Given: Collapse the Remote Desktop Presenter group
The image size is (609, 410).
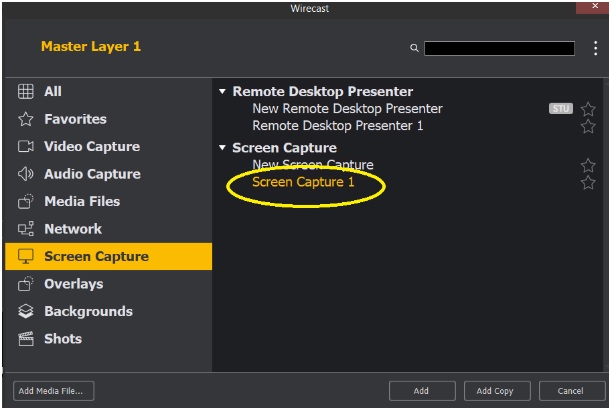Looking at the screenshot, I should click(222, 92).
